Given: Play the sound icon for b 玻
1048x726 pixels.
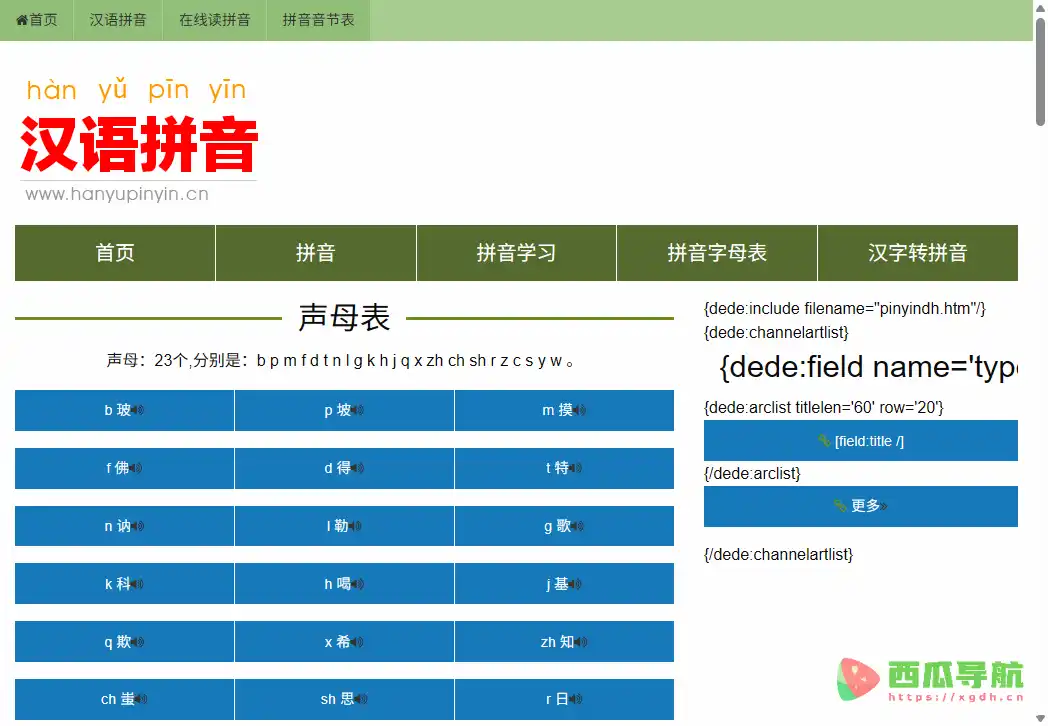Looking at the screenshot, I should 138,410.
